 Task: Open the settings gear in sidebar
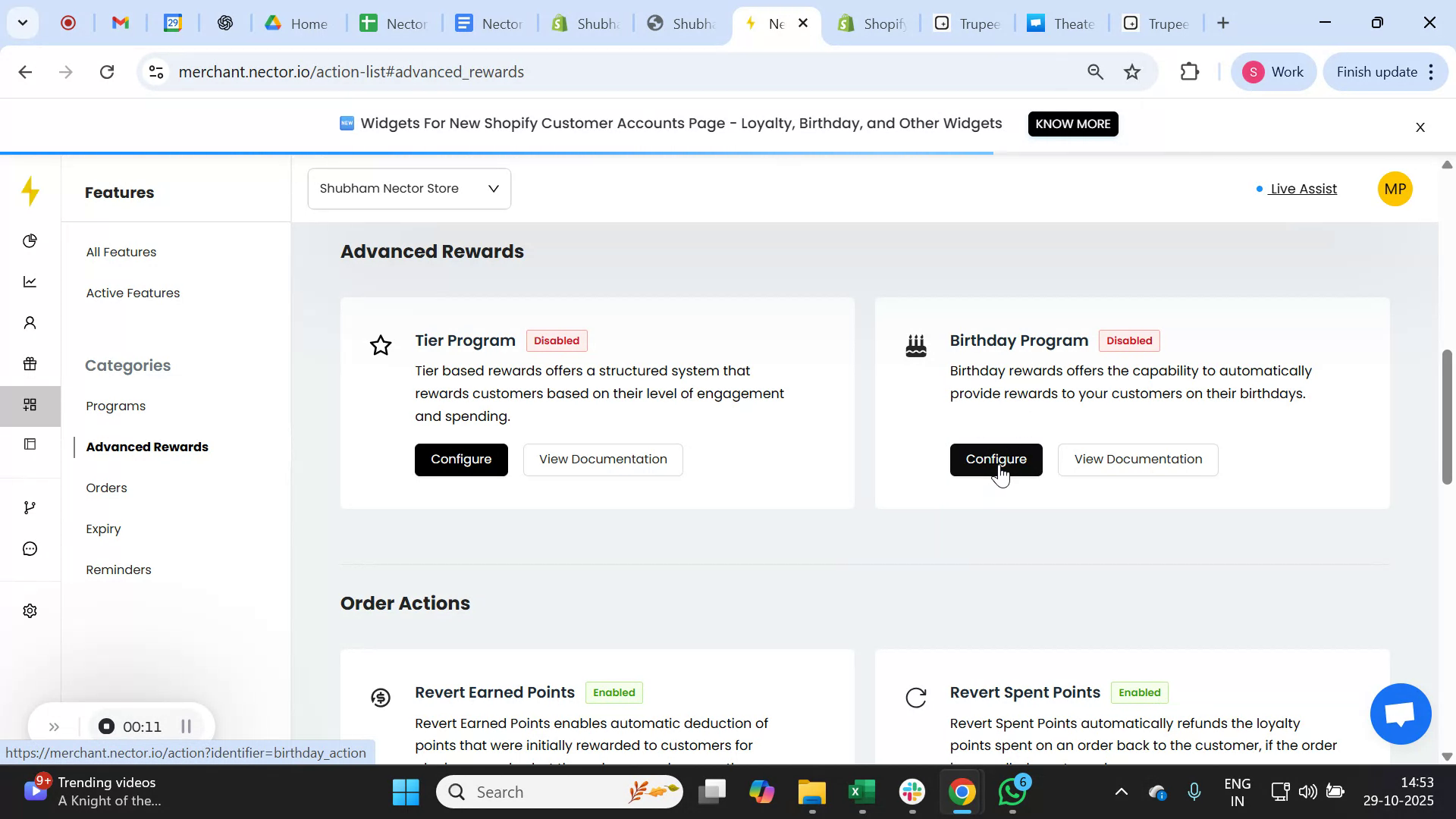click(30, 610)
